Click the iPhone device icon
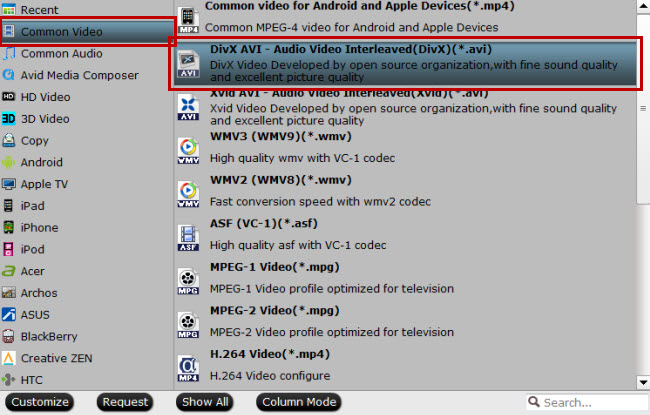Image resolution: width=650 pixels, height=415 pixels. [8, 227]
